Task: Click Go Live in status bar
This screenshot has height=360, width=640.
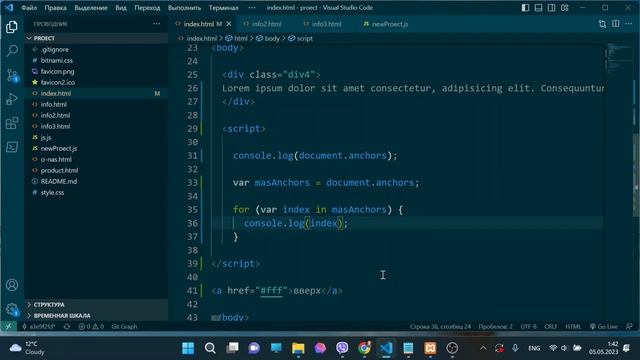Action: (604, 327)
